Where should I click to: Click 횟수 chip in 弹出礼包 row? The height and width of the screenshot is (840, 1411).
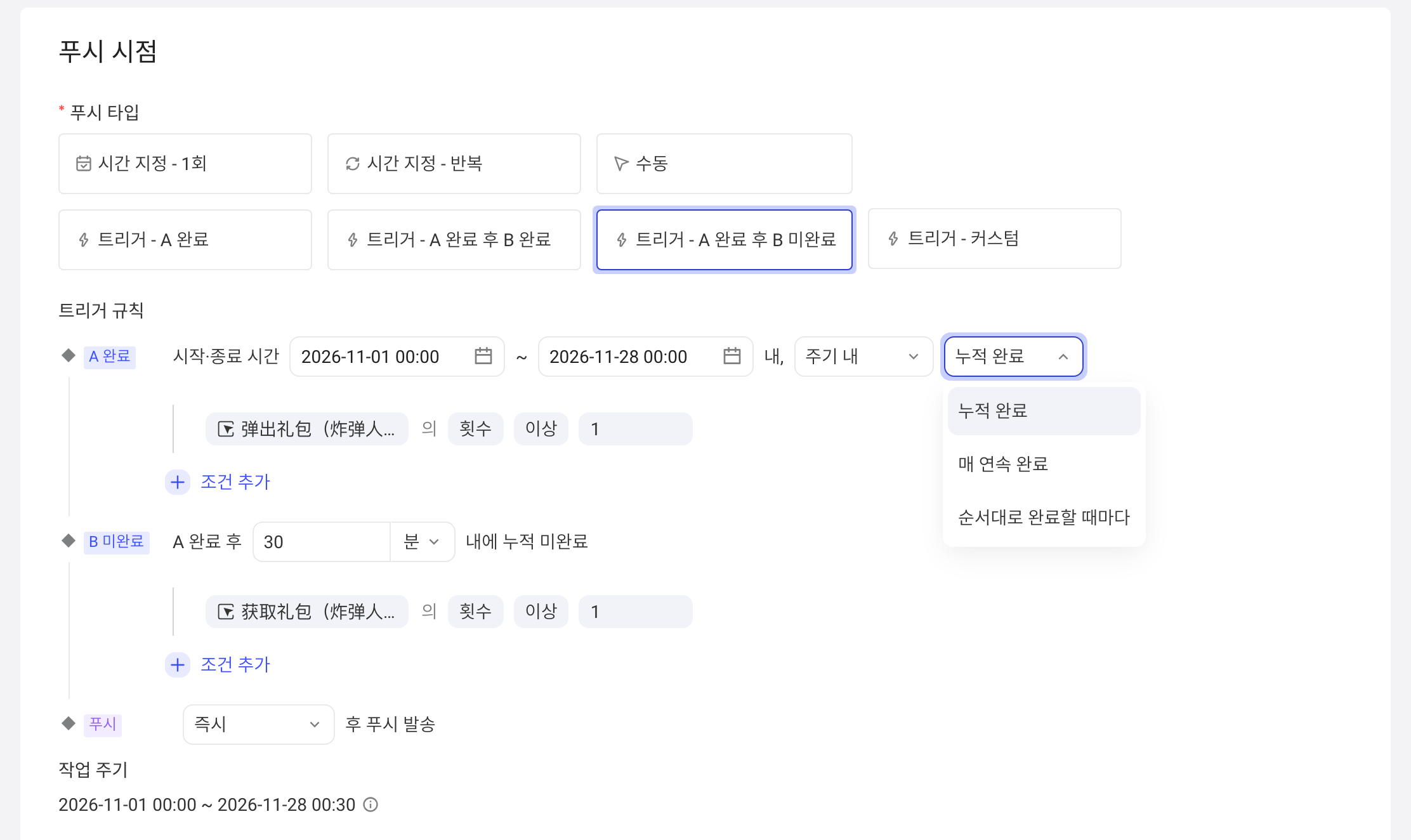point(475,430)
